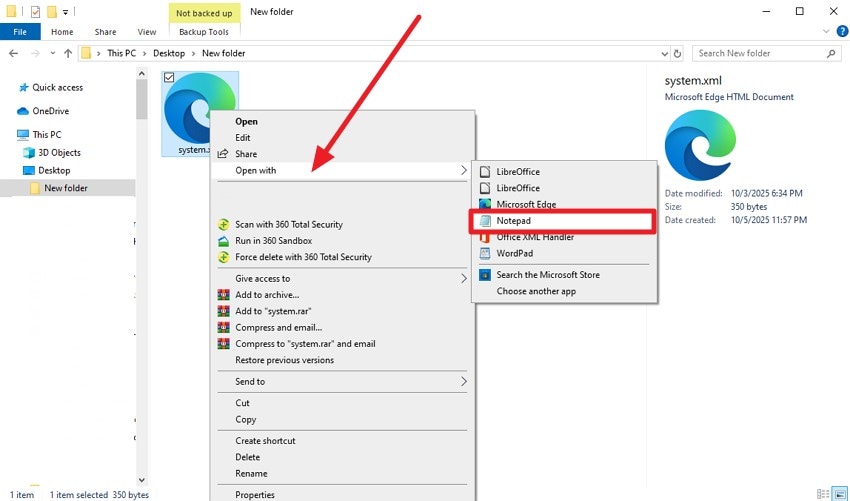
Task: Go back with the Back arrow
Action: [x=14, y=53]
